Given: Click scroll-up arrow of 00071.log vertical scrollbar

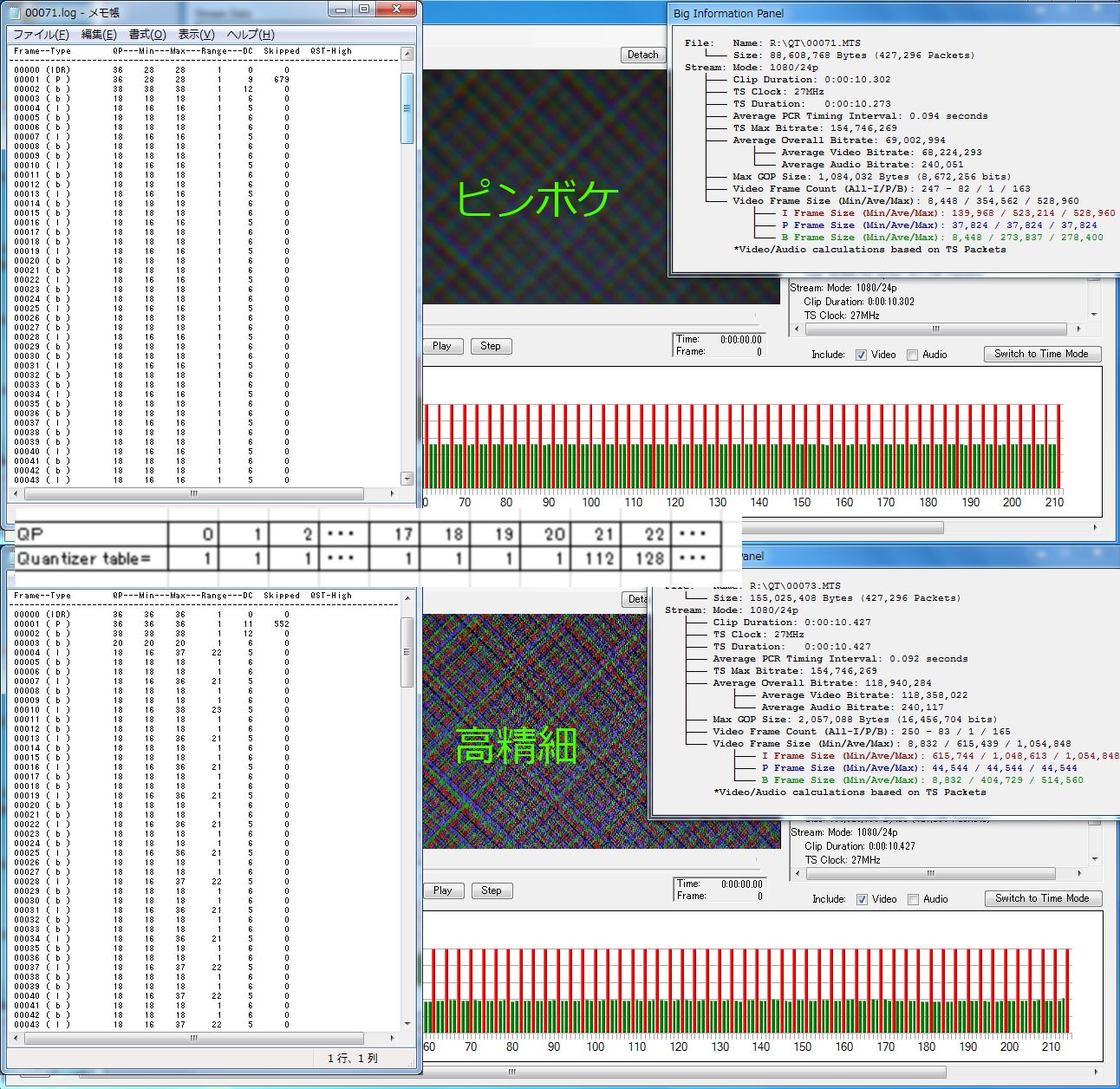Looking at the screenshot, I should click(x=407, y=54).
